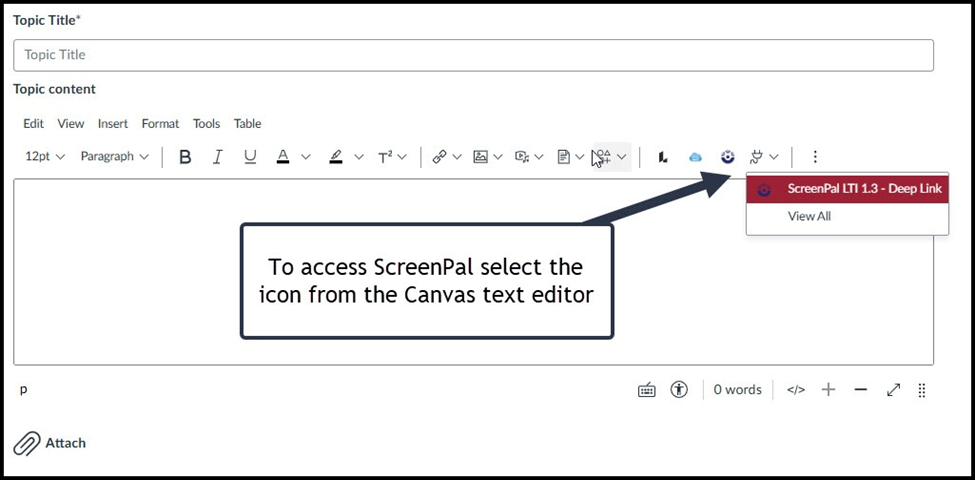Switch to HTML editor view icon
The image size is (975, 480).
click(x=795, y=390)
